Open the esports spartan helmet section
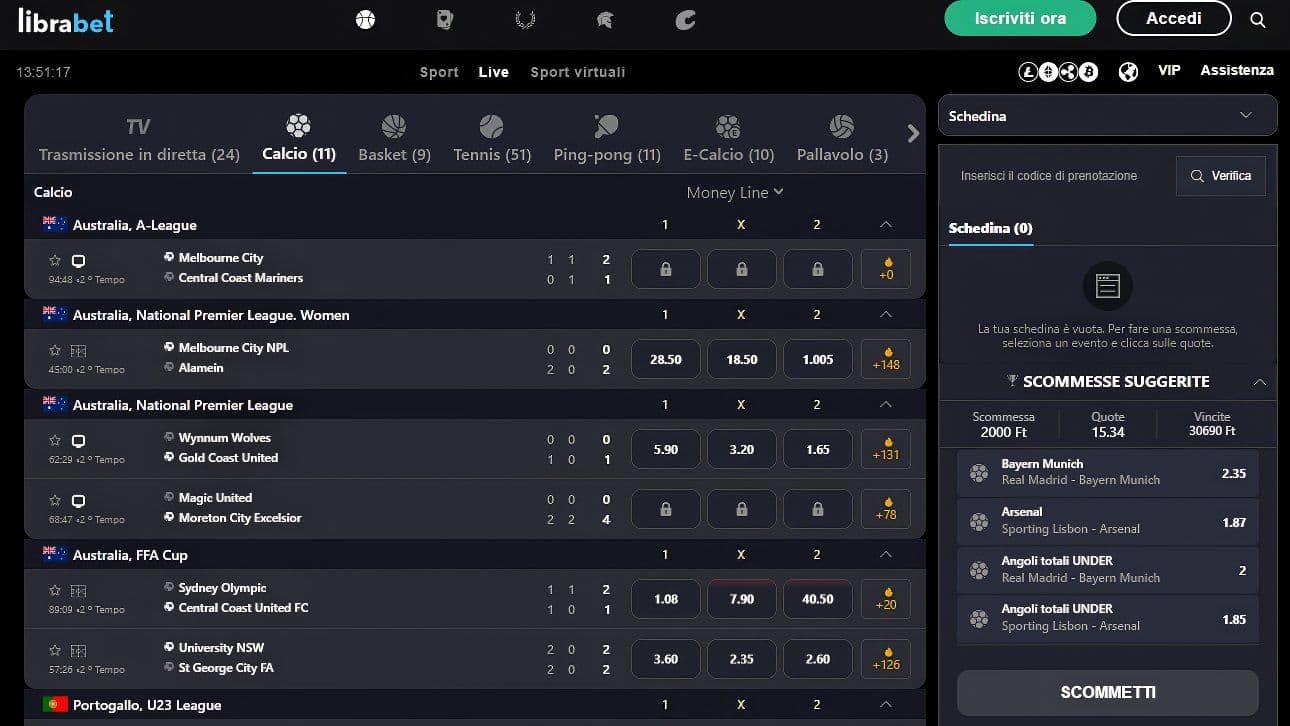1290x726 pixels. pyautogui.click(x=604, y=18)
